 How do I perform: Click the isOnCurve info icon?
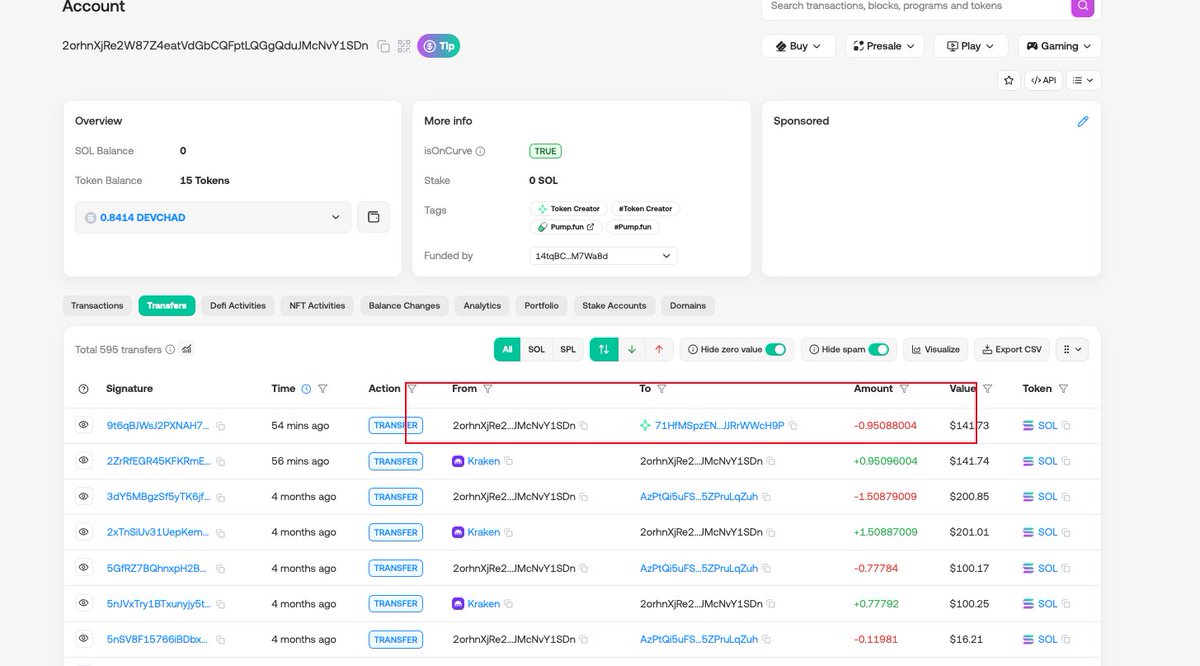click(x=480, y=152)
